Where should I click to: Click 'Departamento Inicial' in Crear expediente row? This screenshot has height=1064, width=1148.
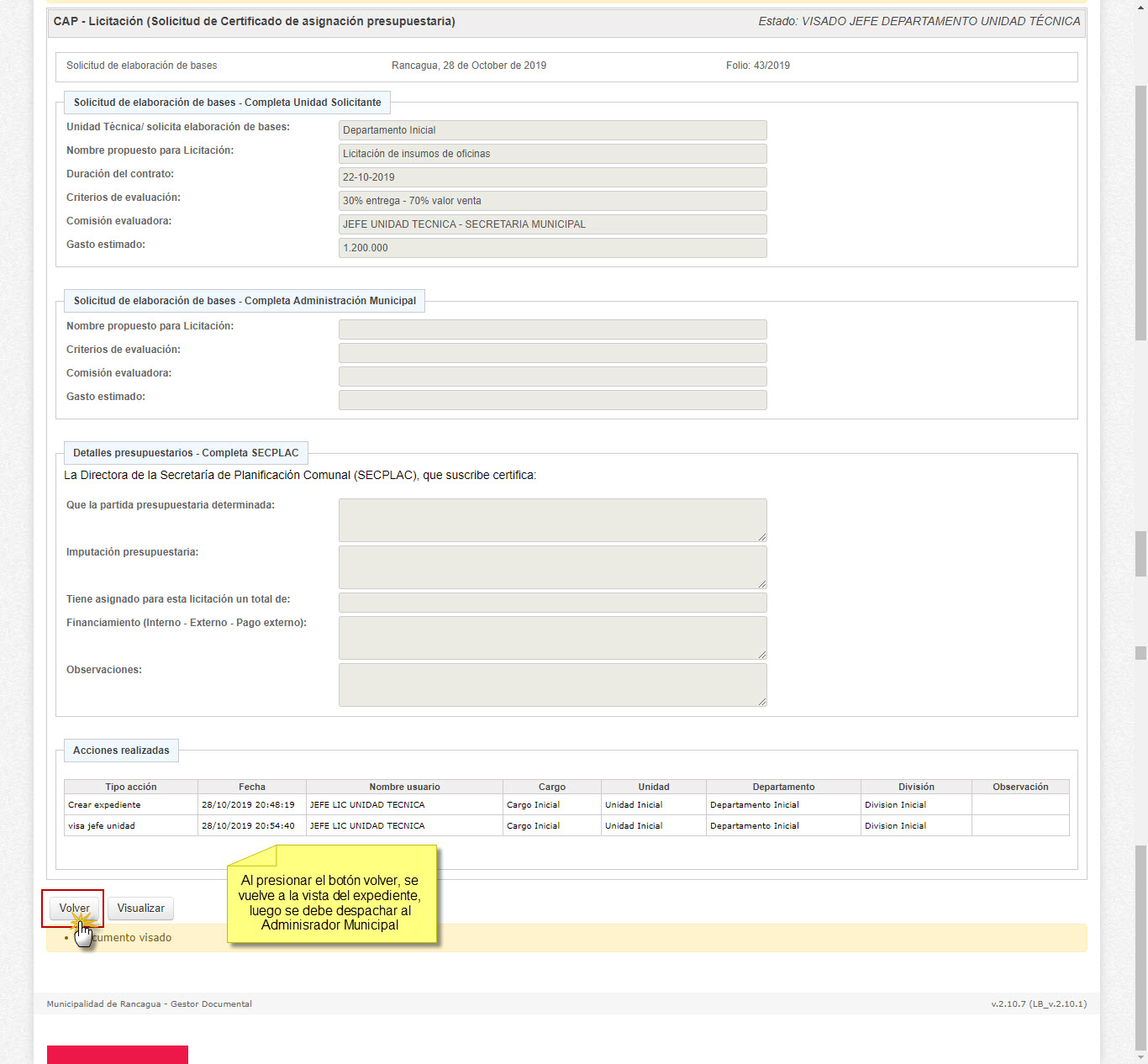tap(754, 805)
